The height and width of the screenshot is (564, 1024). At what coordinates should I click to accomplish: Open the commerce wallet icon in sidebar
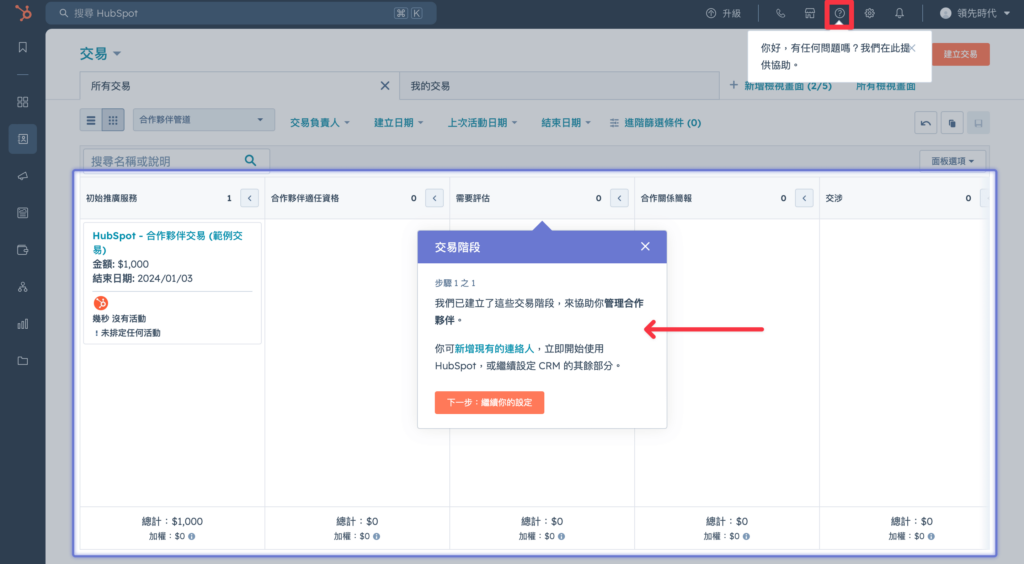(23, 250)
